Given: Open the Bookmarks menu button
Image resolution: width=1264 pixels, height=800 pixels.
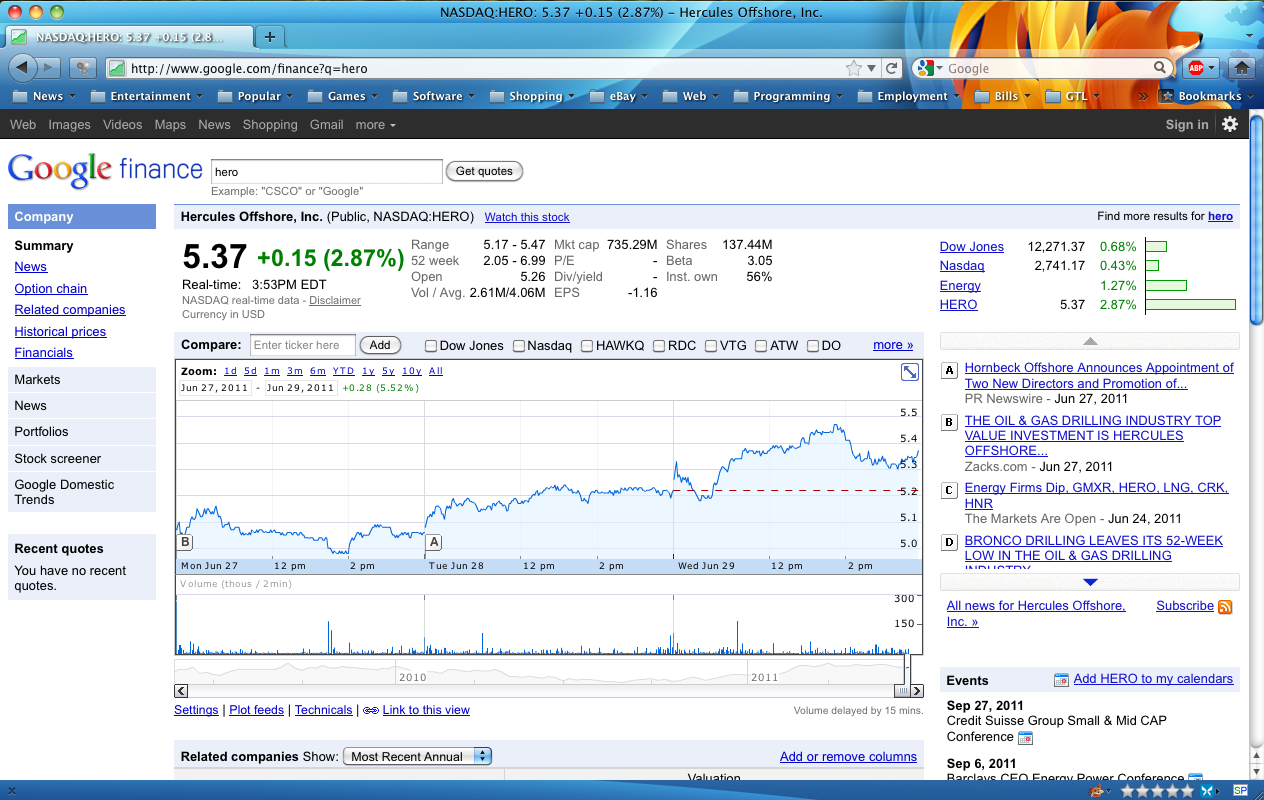Looking at the screenshot, I should (1207, 96).
